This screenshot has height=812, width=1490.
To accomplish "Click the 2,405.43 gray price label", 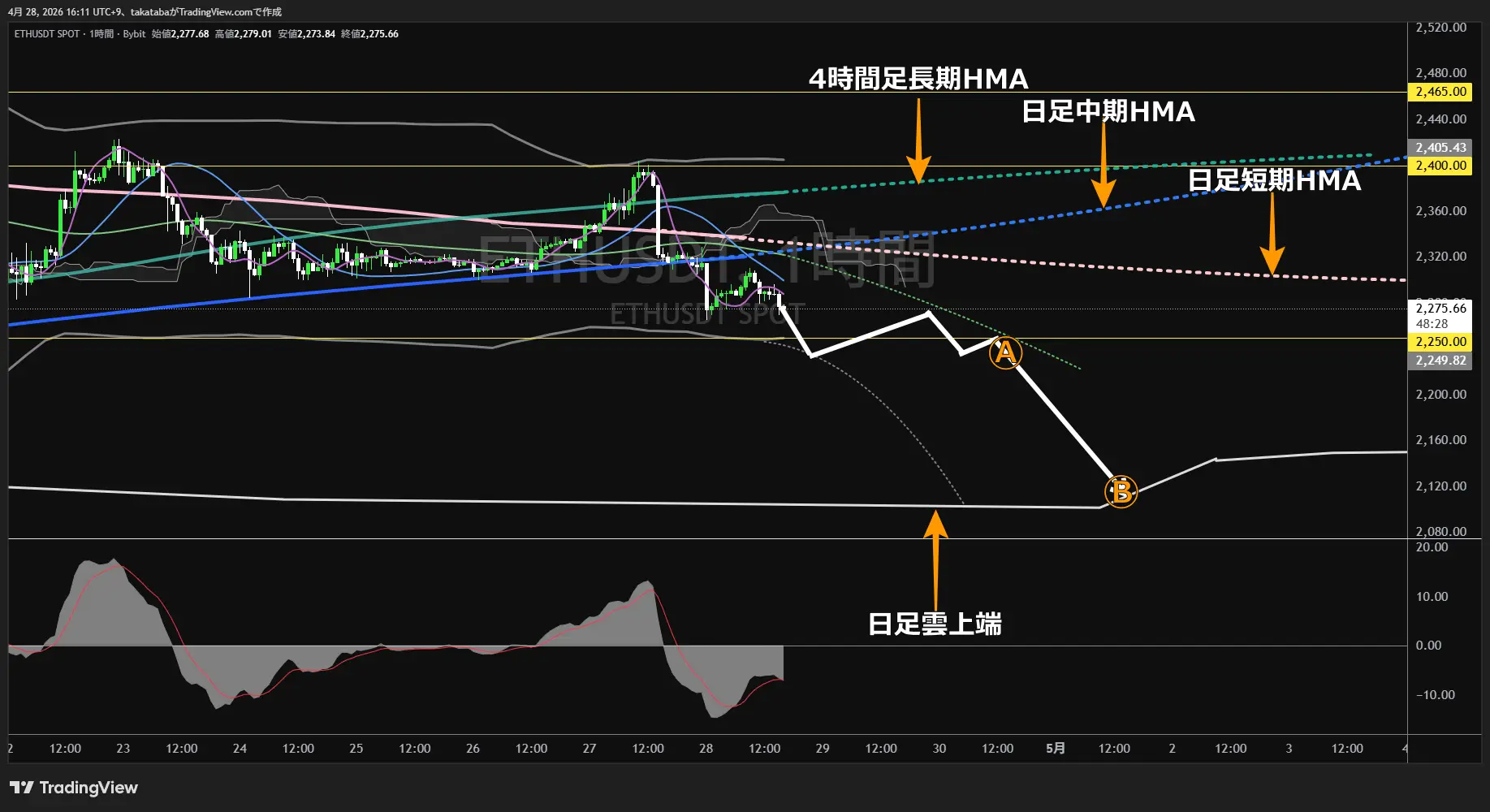I will tap(1440, 148).
